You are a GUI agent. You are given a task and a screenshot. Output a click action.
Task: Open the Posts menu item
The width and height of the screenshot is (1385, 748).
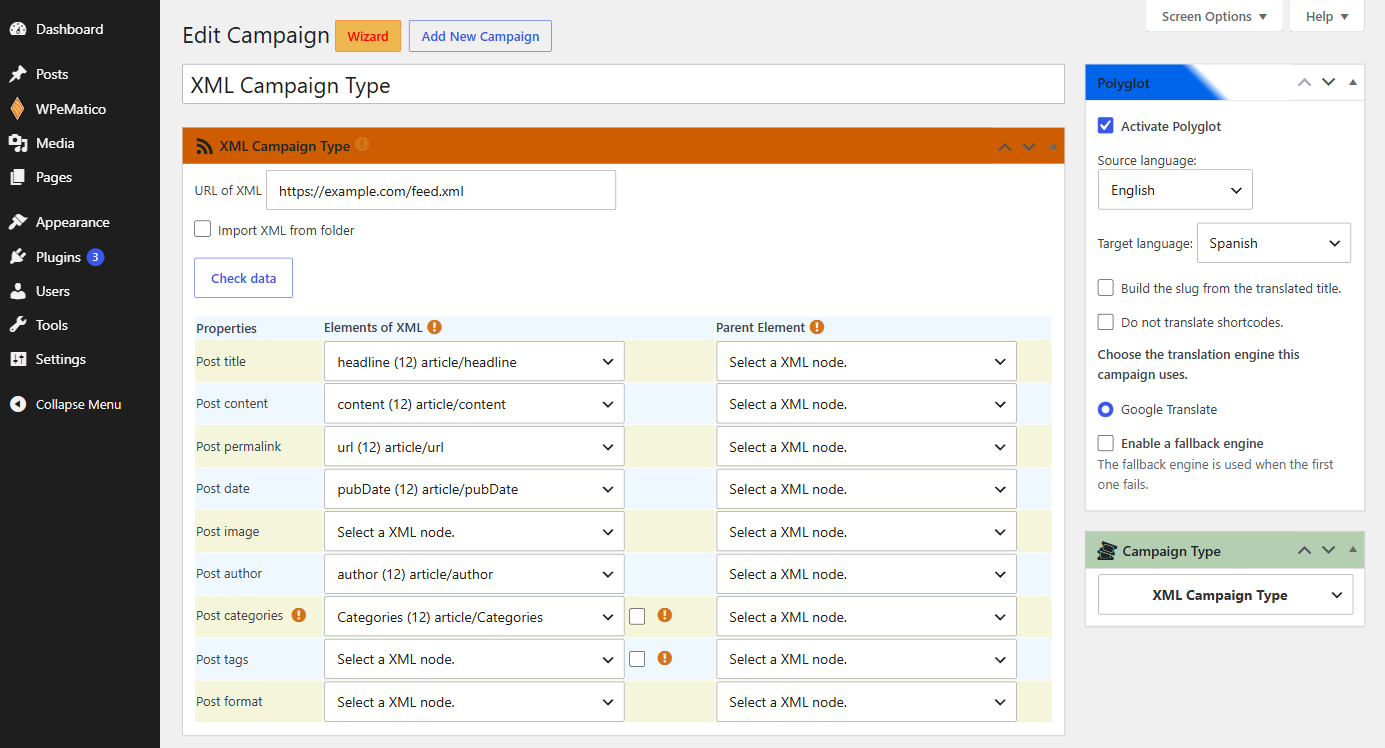pyautogui.click(x=80, y=74)
